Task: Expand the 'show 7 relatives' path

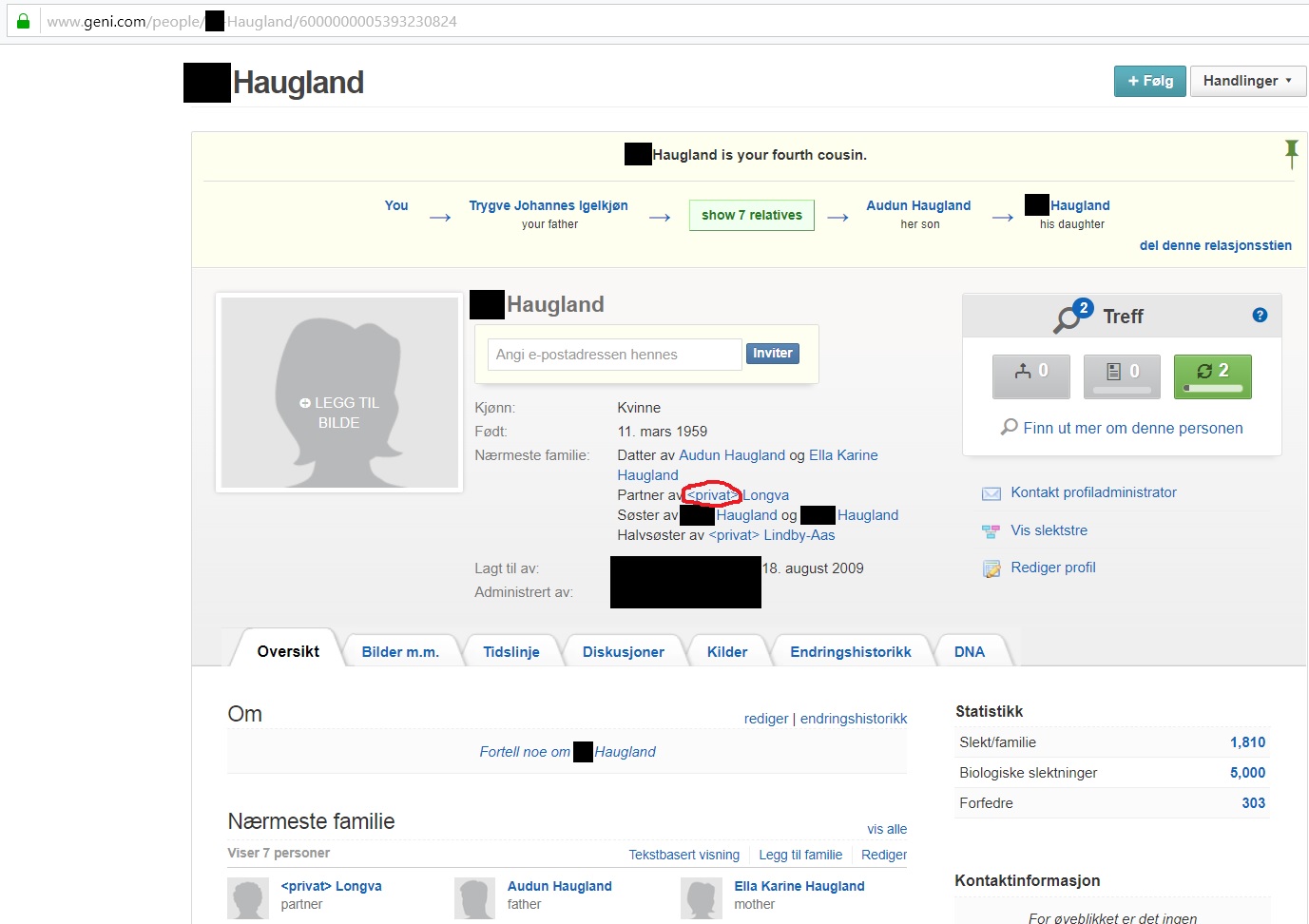Action: click(751, 215)
